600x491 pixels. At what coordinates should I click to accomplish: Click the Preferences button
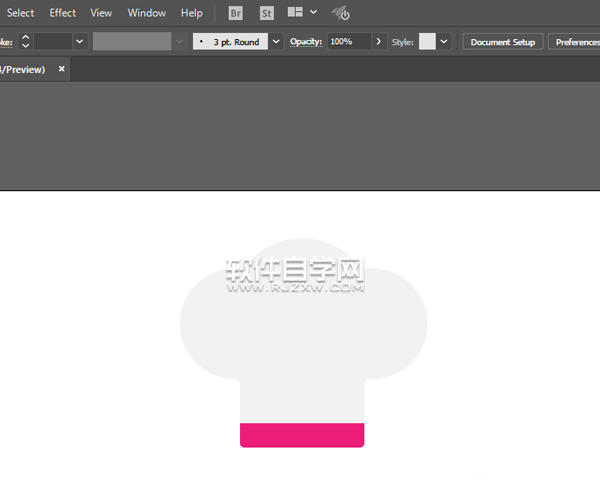tap(575, 42)
